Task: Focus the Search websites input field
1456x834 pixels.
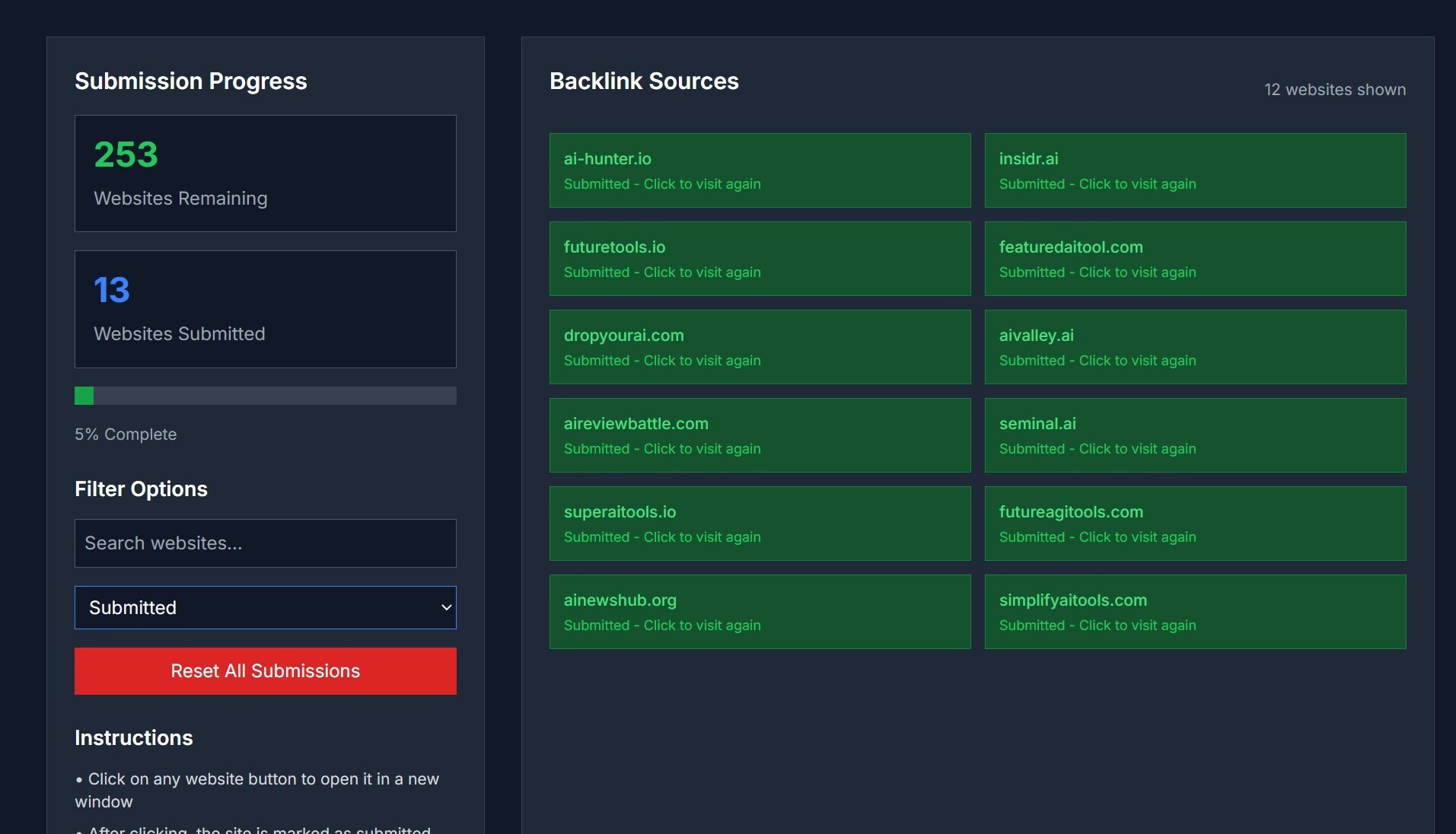Action: pos(265,543)
